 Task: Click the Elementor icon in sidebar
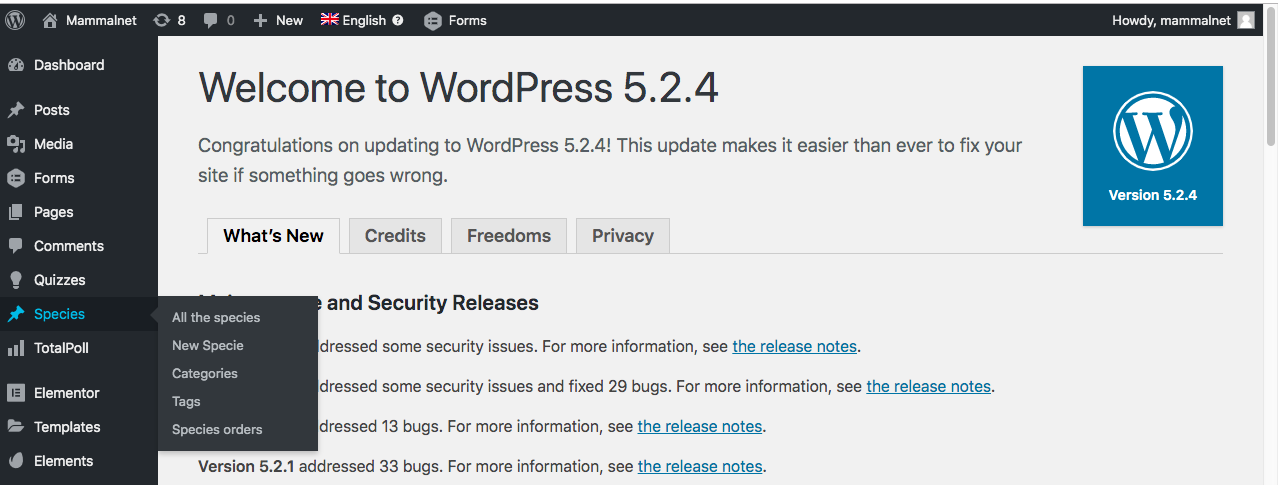coord(16,393)
